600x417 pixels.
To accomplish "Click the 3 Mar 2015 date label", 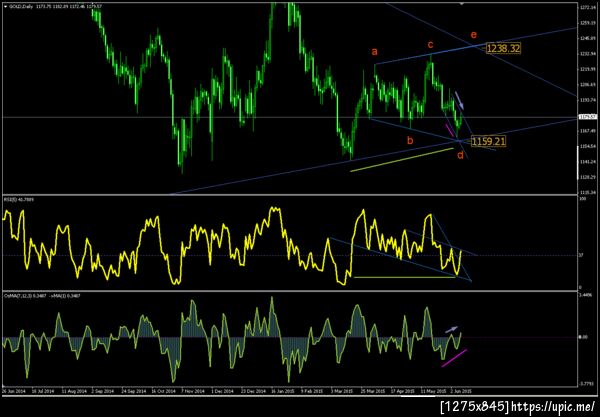I will 342,391.
